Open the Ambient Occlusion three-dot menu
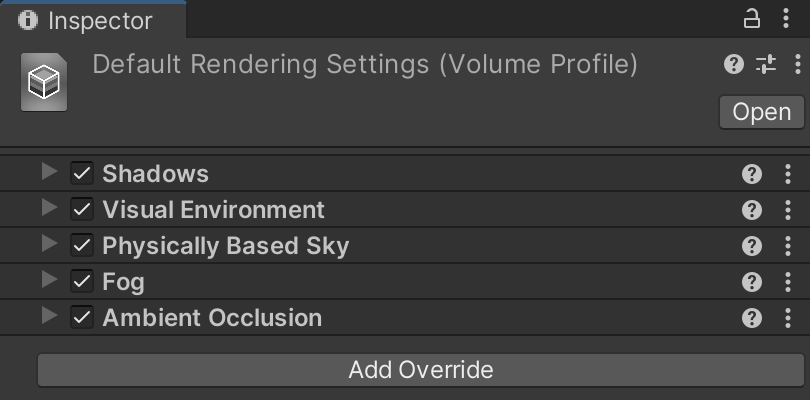Viewport: 810px width, 400px height. point(788,318)
